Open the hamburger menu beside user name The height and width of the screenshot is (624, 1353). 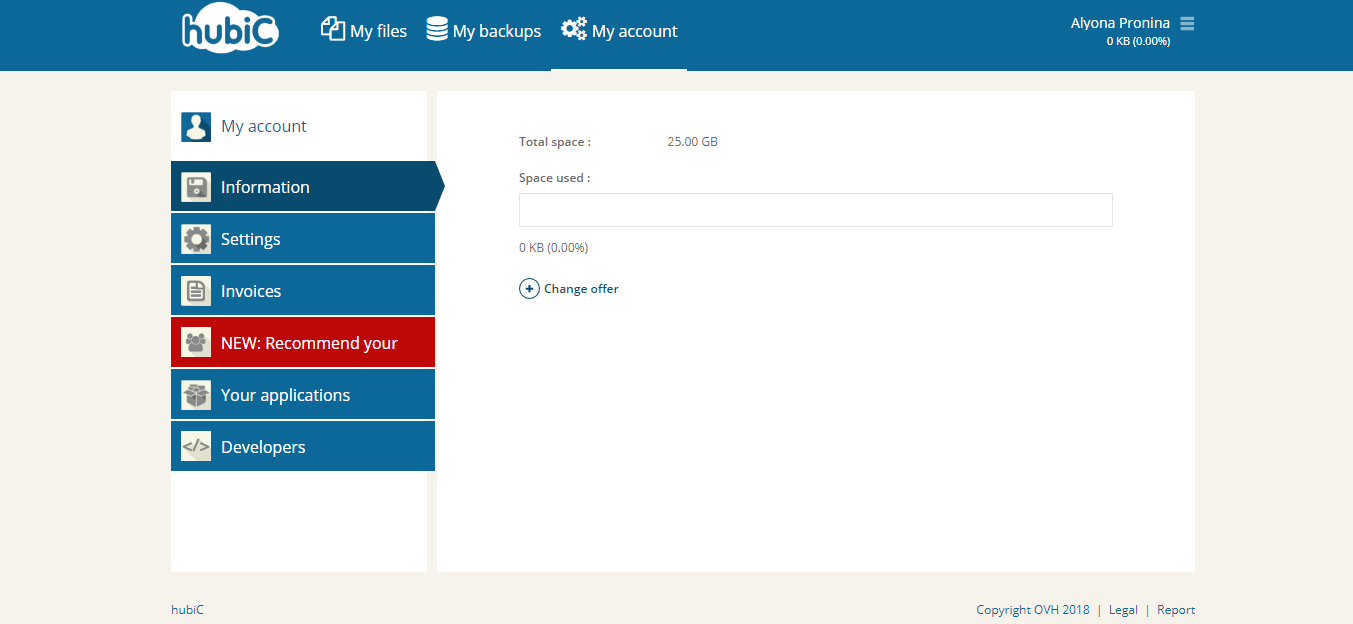pos(1187,23)
